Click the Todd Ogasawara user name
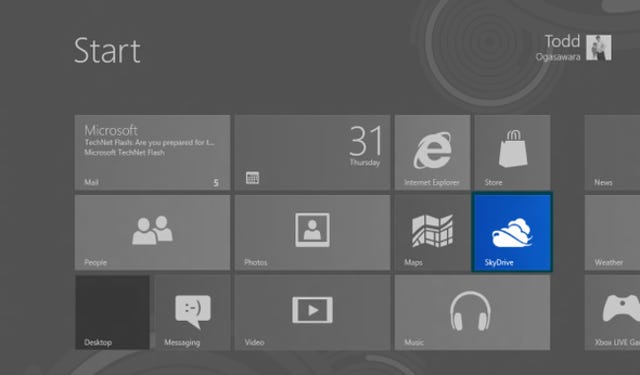 coord(558,48)
